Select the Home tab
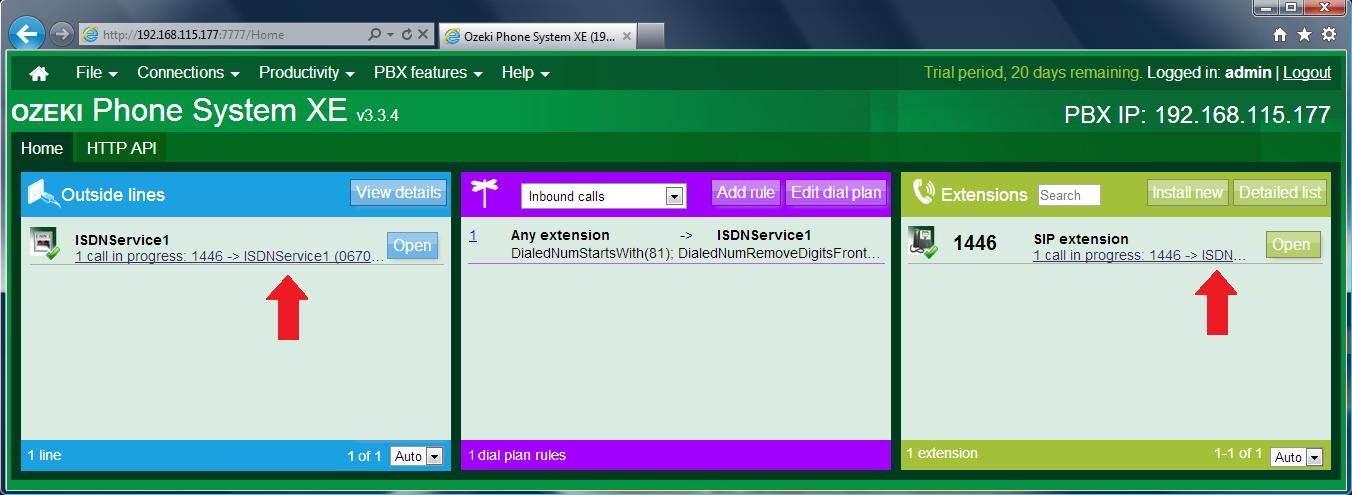 click(42, 148)
